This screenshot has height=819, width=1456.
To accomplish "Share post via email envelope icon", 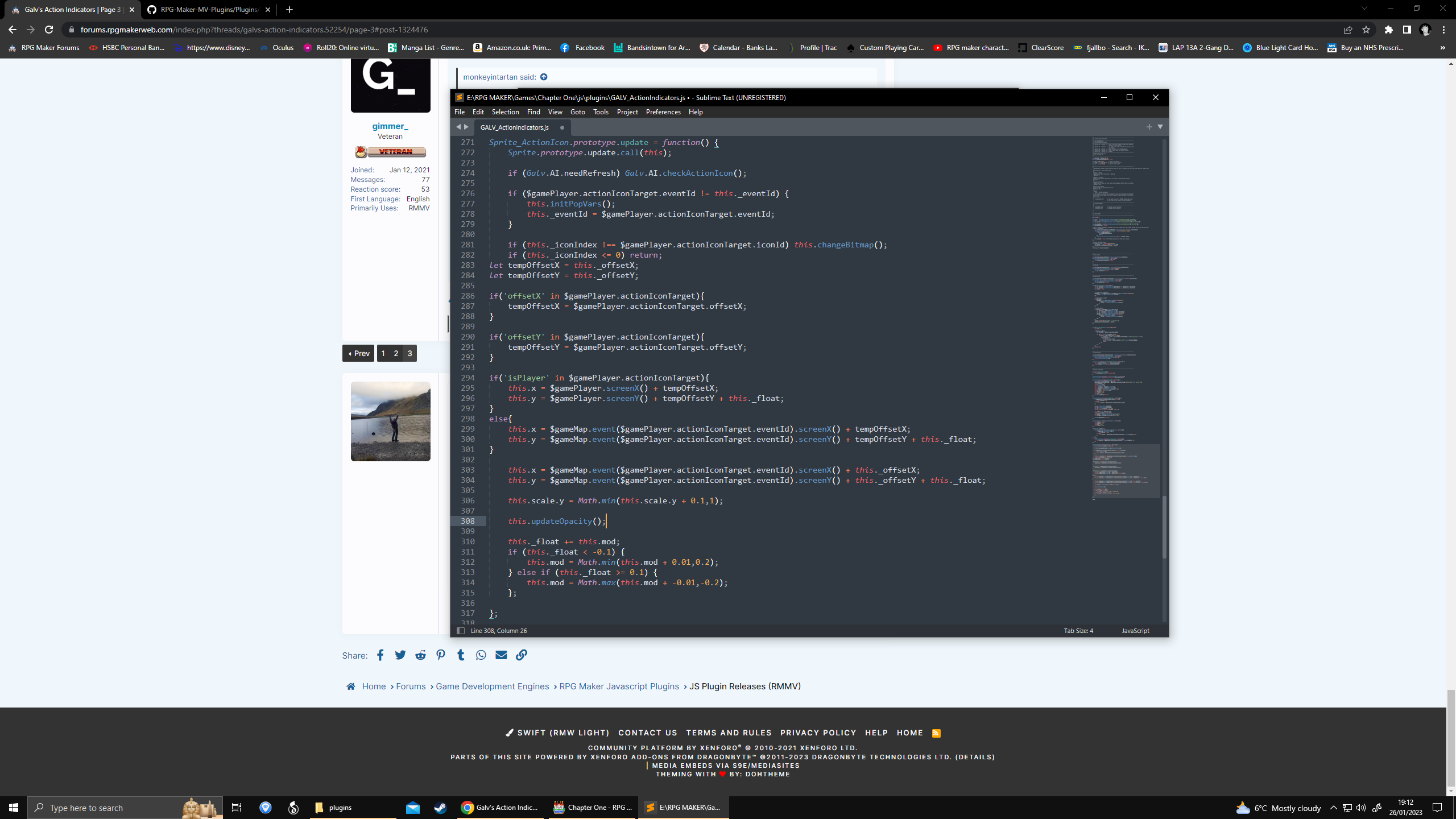I will (501, 655).
